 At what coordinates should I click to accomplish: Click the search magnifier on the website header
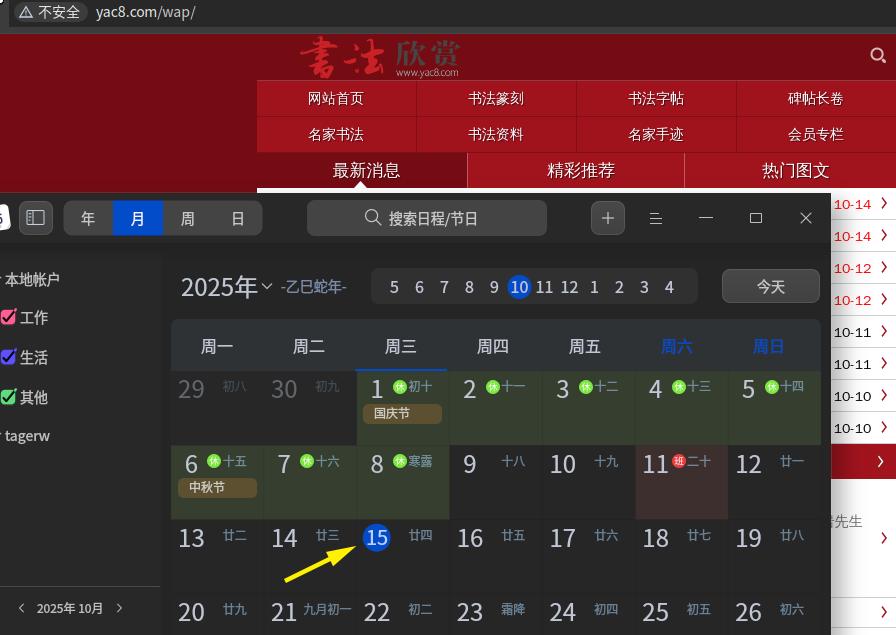878,55
